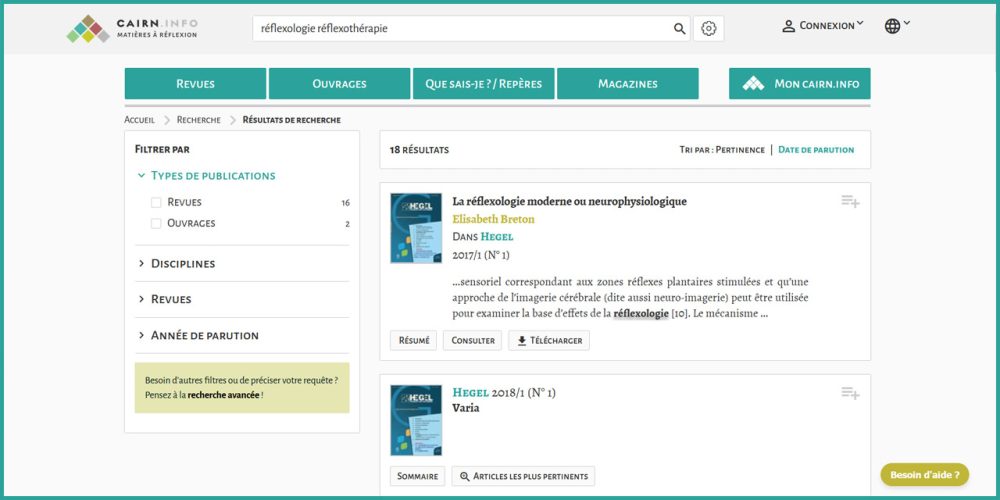The height and width of the screenshot is (500, 1000).
Task: Click the search magnifier icon
Action: pos(679,29)
